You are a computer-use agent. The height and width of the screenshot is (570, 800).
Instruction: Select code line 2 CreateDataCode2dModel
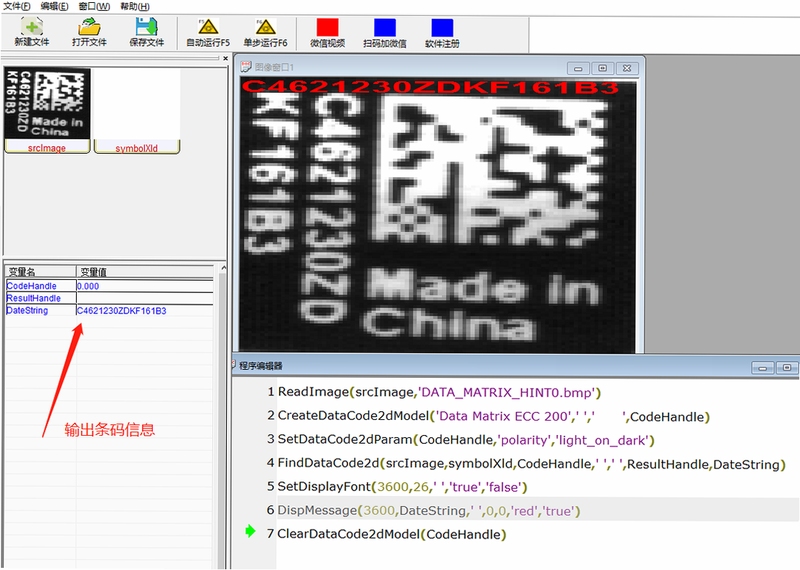493,416
